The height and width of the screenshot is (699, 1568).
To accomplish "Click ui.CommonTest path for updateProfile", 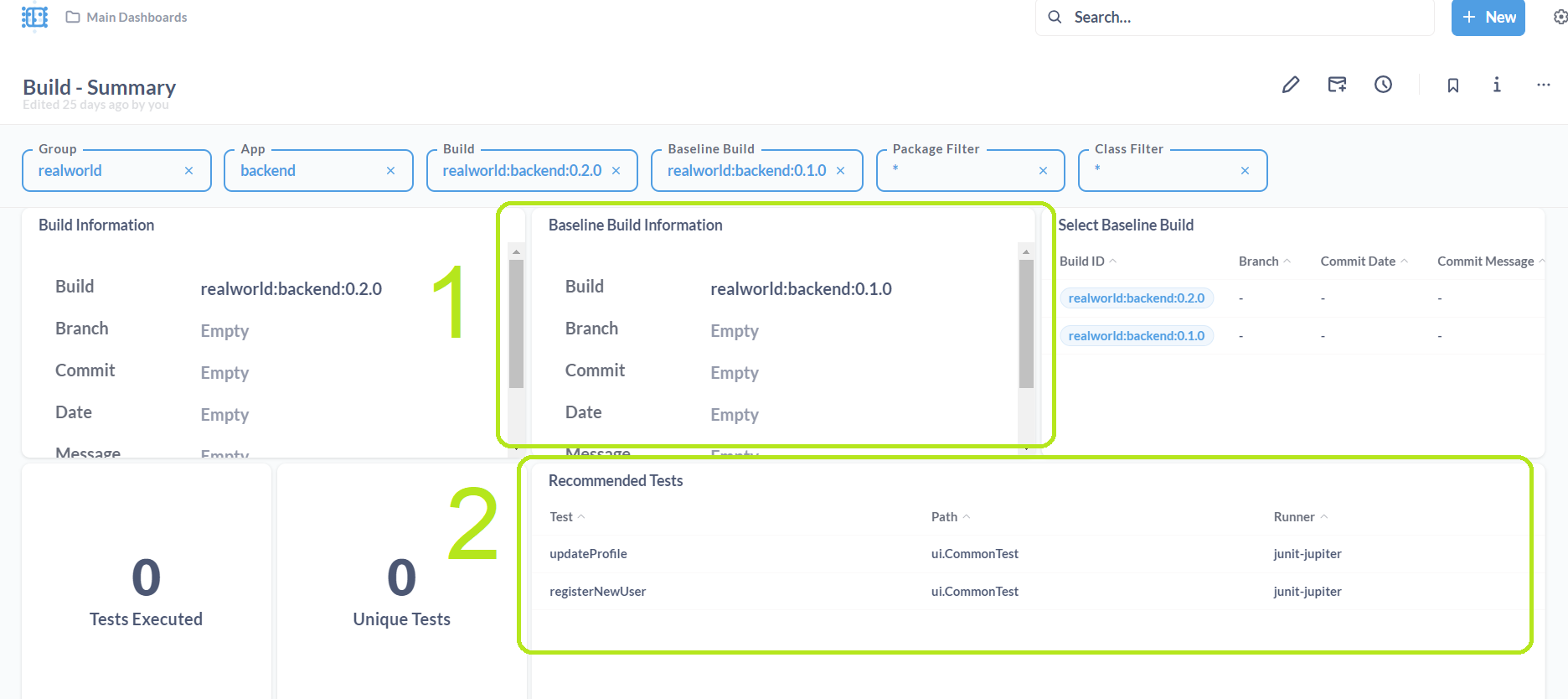I will (974, 553).
